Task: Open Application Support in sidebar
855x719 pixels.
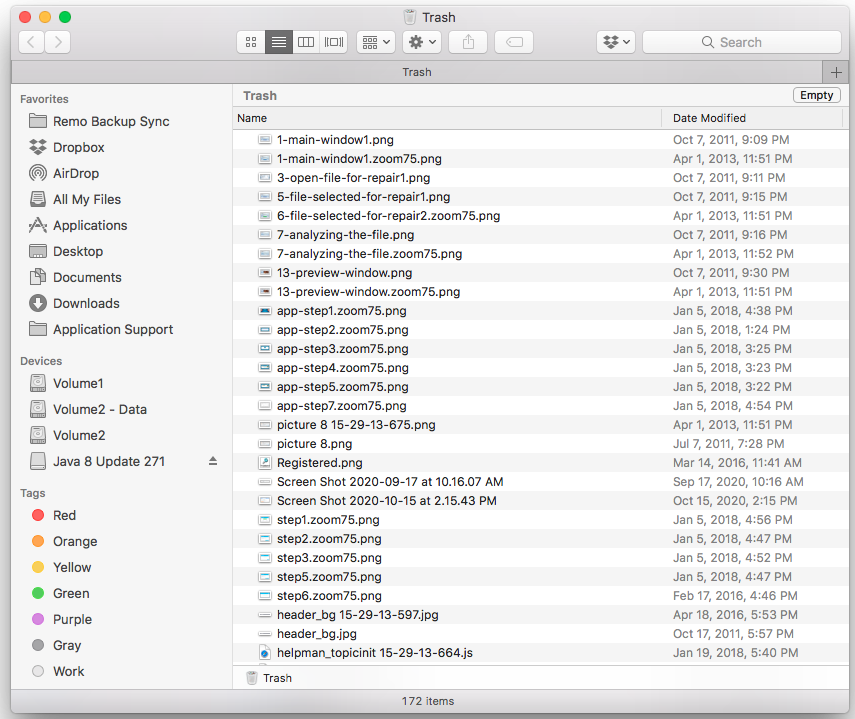Action: coord(113,329)
